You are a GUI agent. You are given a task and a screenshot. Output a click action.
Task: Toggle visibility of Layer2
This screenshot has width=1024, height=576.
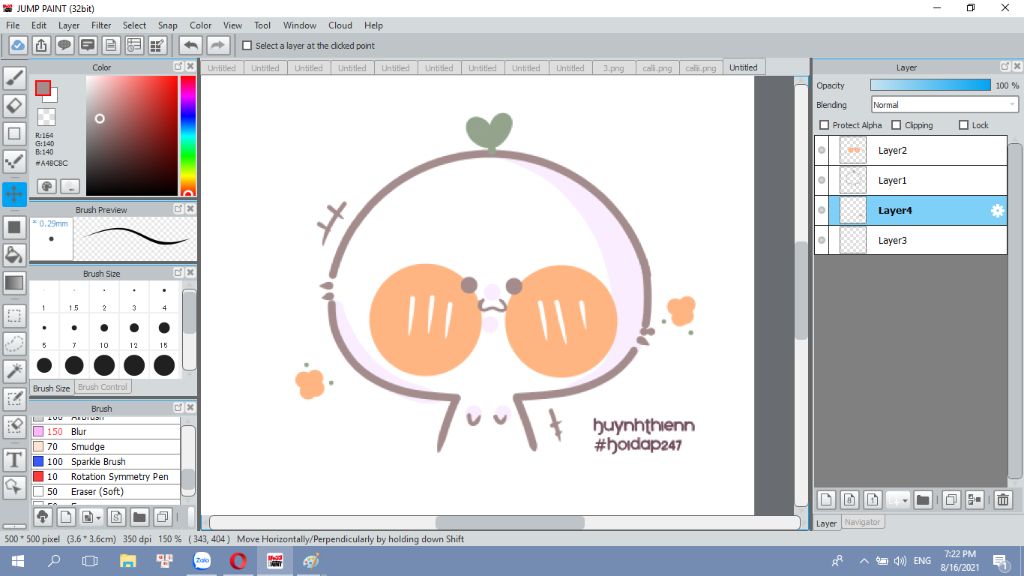tap(822, 150)
